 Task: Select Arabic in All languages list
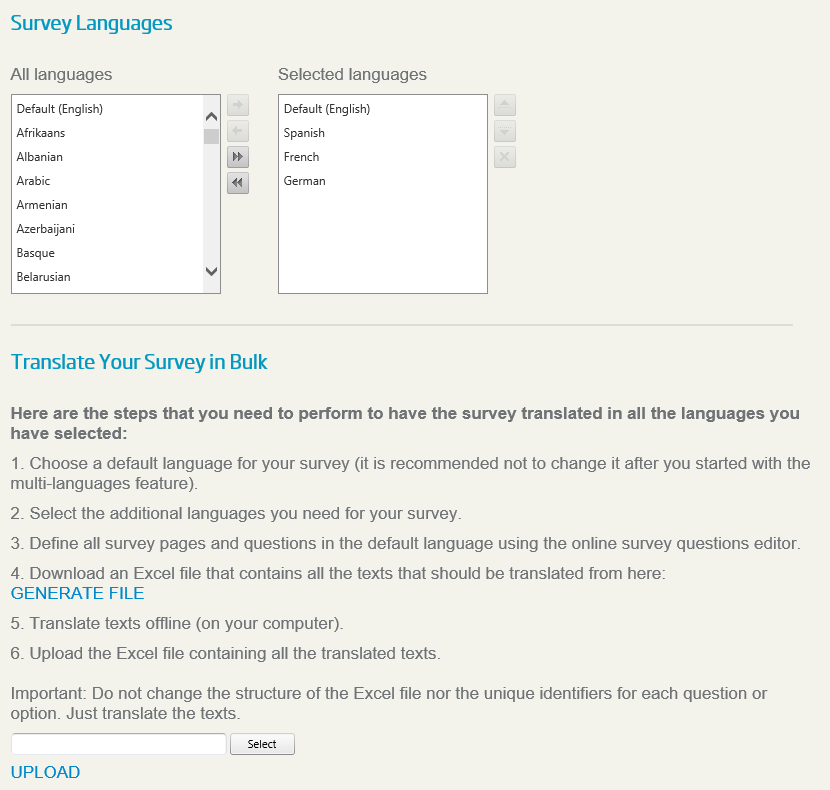pyautogui.click(x=107, y=181)
